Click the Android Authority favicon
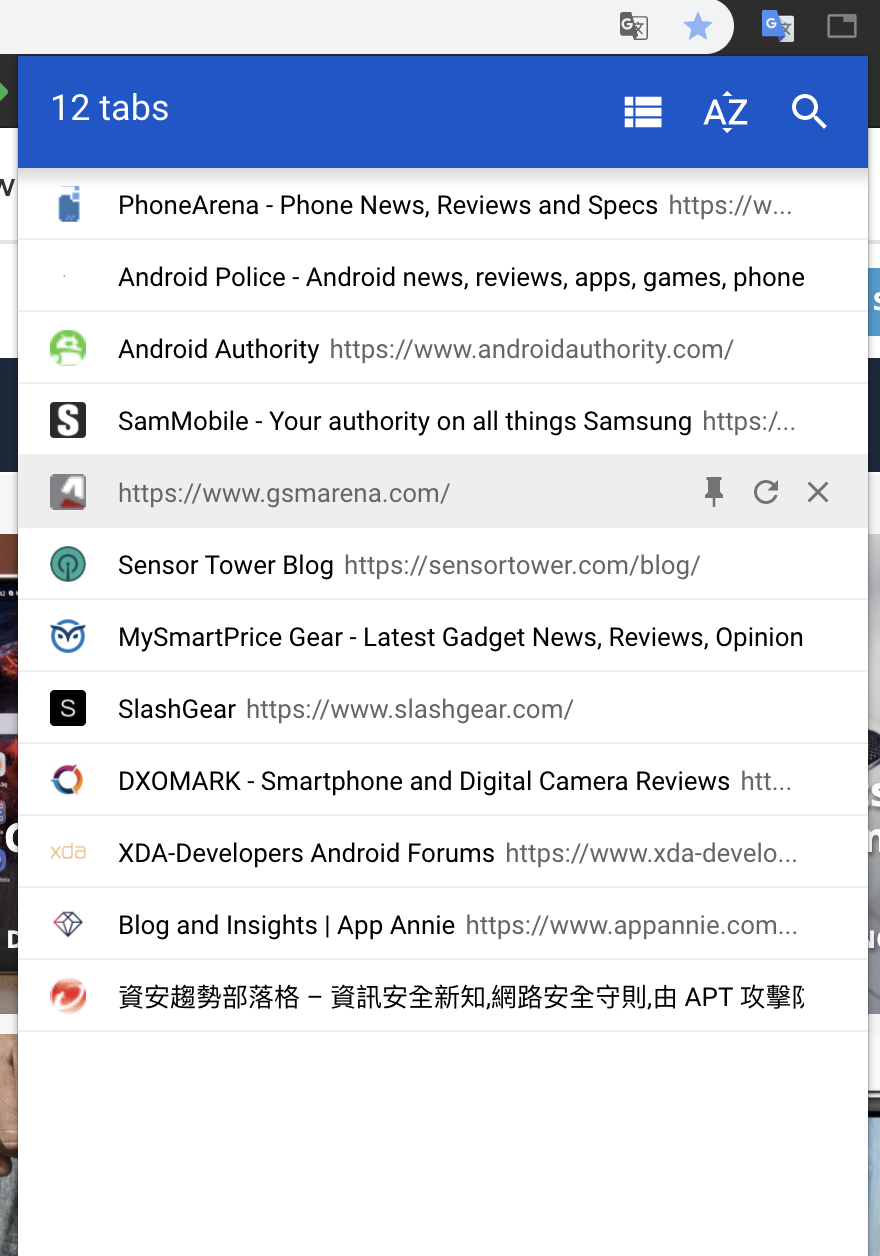The width and height of the screenshot is (880, 1256). tap(68, 348)
